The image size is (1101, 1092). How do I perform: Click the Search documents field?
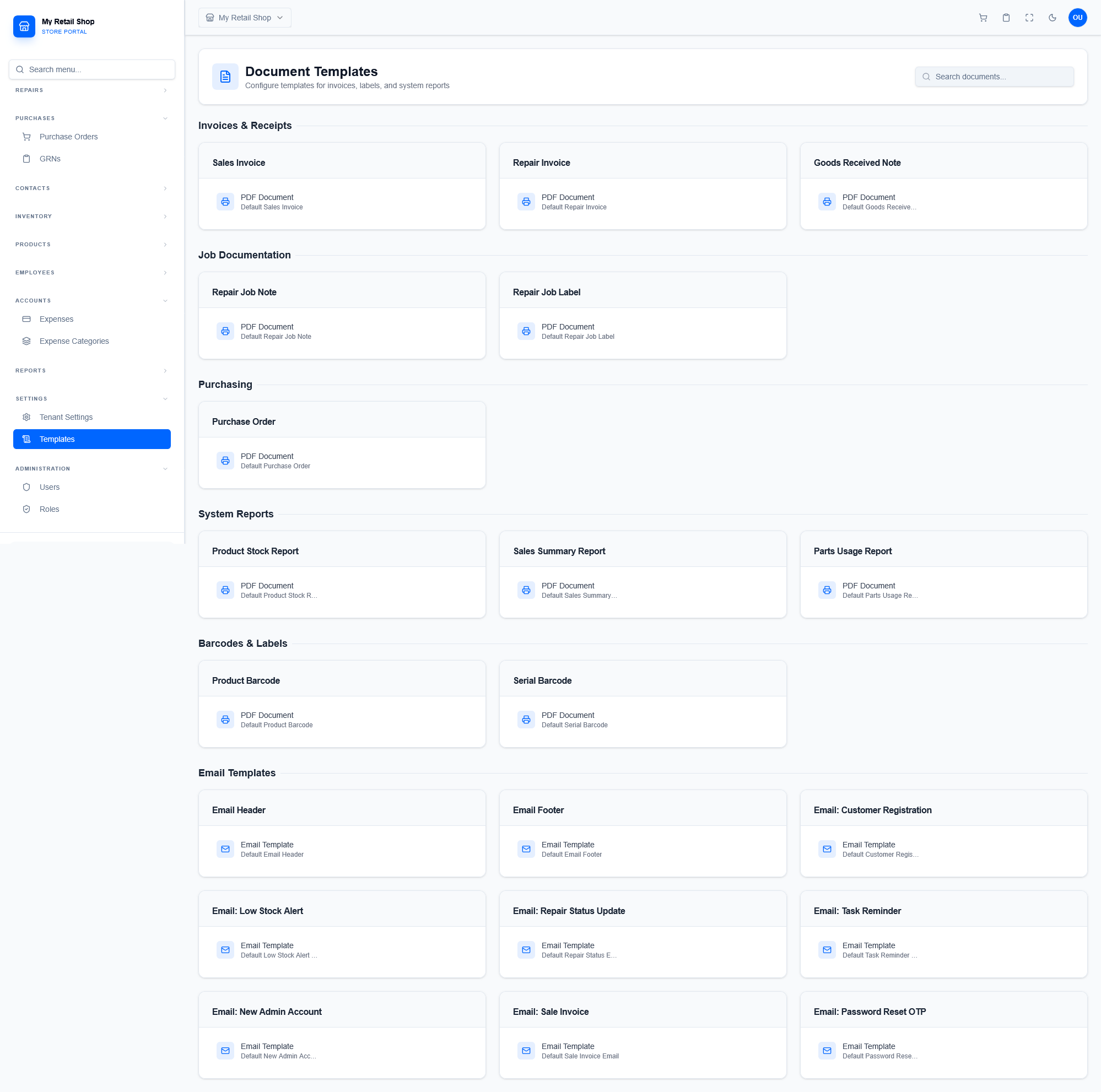click(x=994, y=77)
